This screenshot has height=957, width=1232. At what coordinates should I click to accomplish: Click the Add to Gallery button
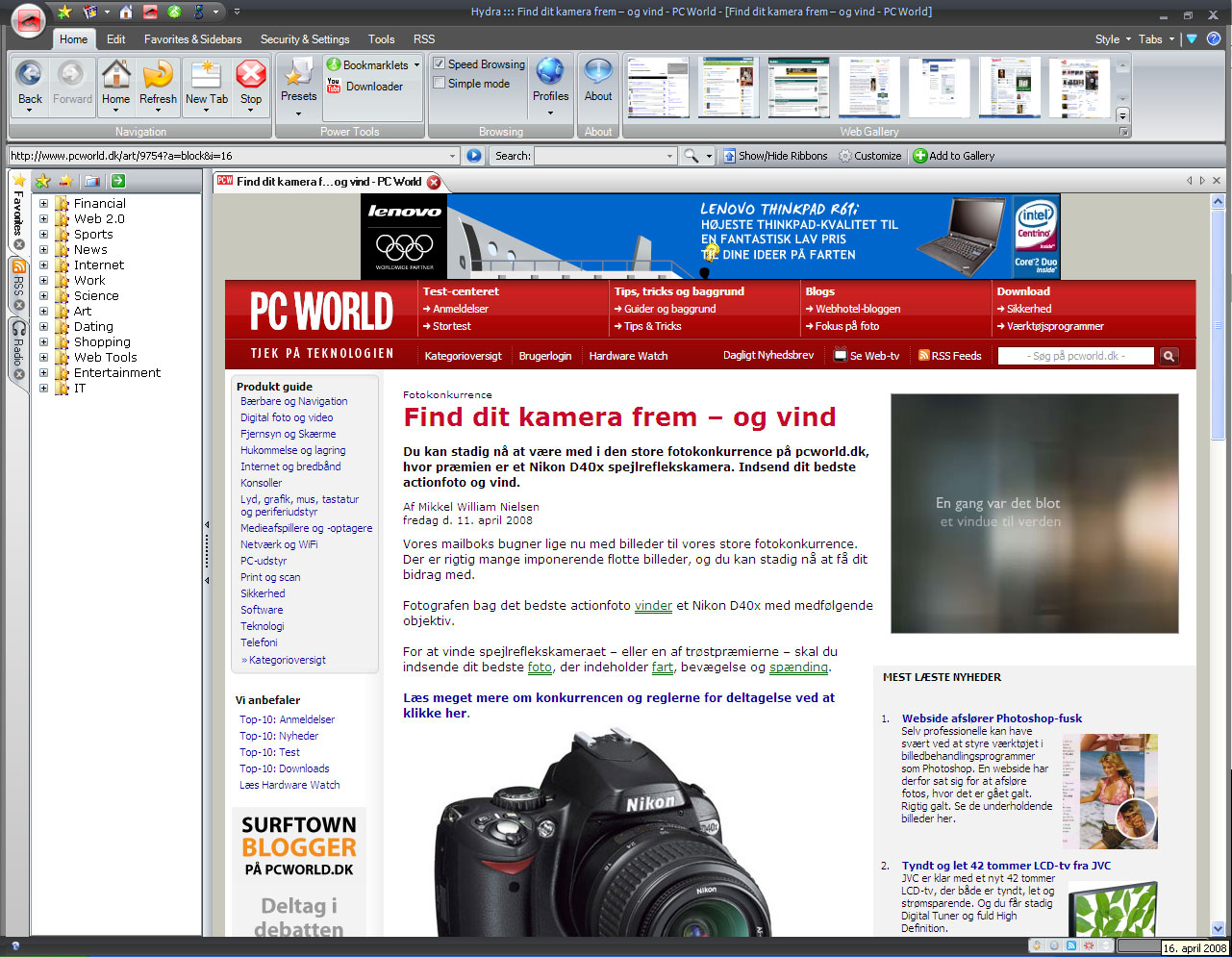pyautogui.click(x=953, y=156)
